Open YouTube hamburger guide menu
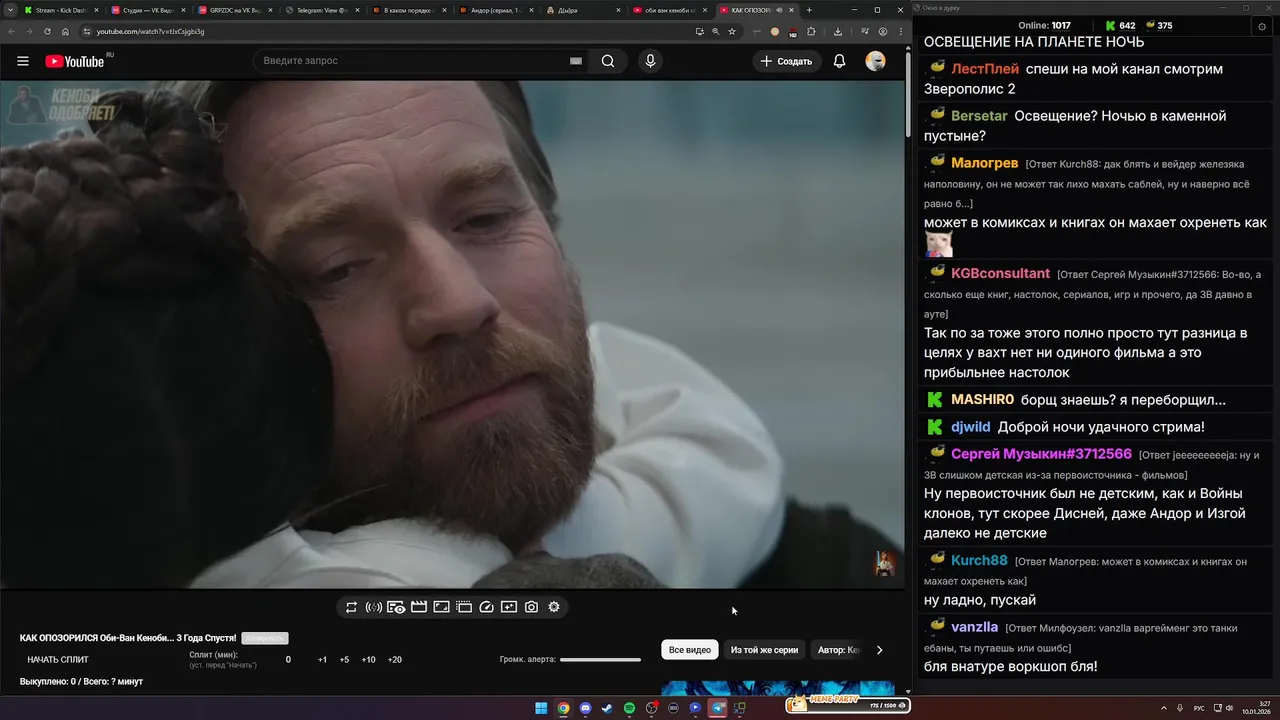This screenshot has width=1280, height=720. pyautogui.click(x=23, y=61)
